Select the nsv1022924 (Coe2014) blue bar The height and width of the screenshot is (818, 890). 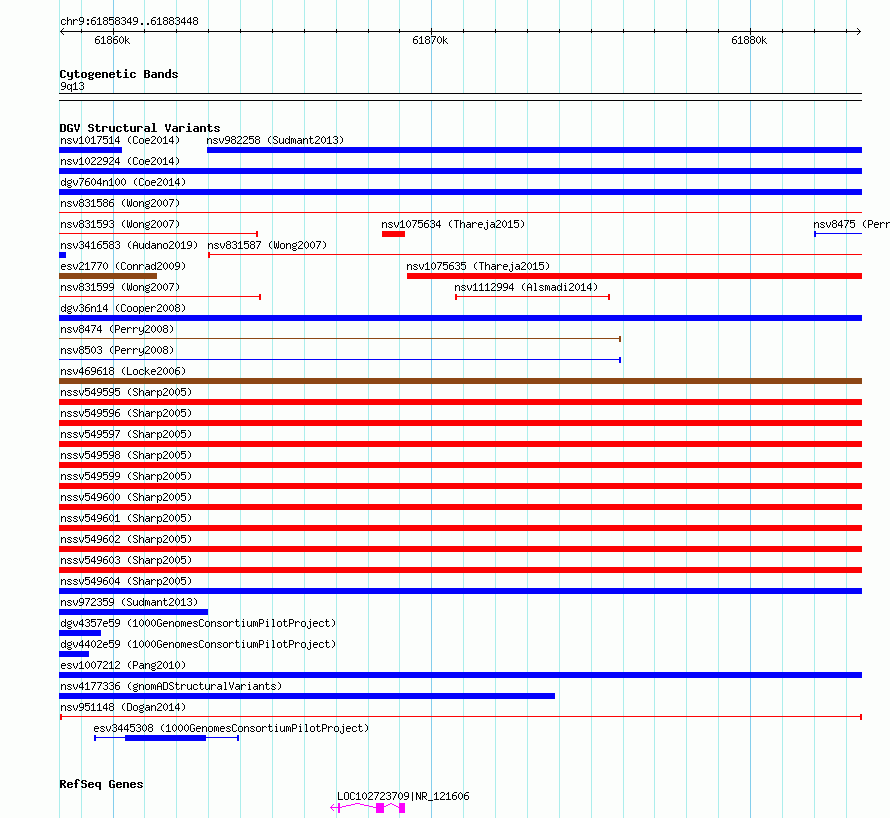460,171
